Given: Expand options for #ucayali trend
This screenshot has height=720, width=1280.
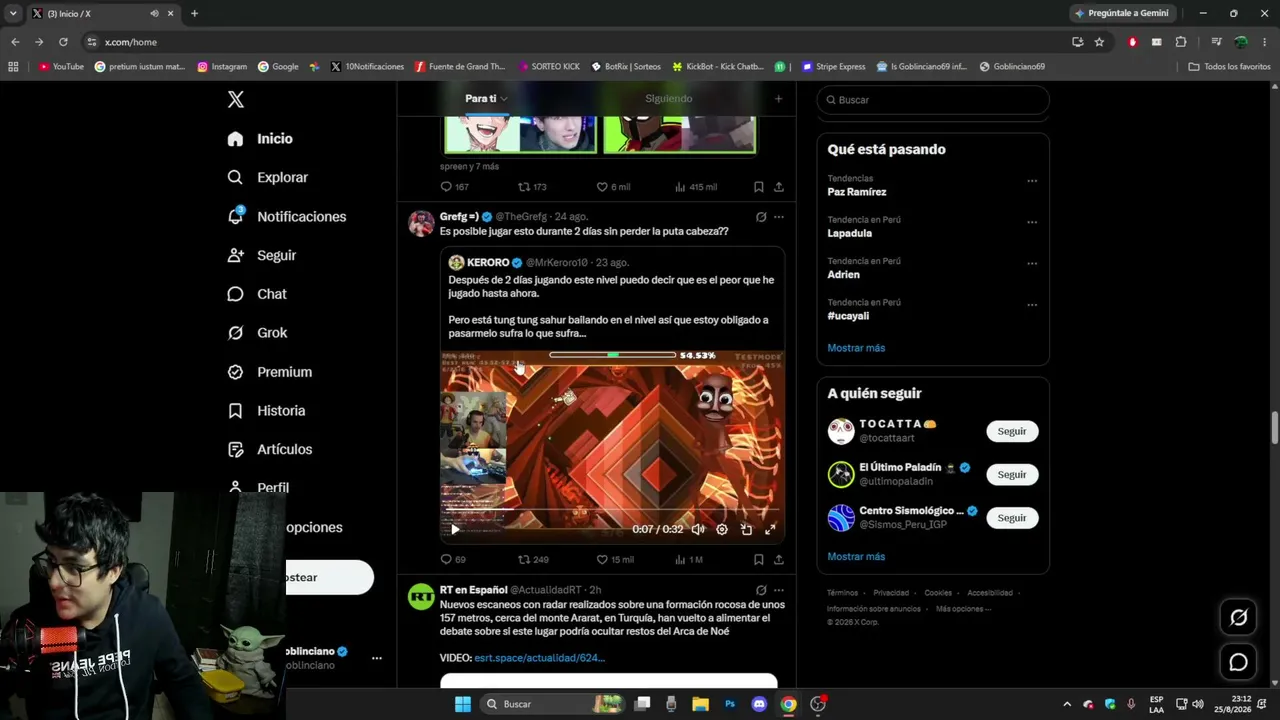Looking at the screenshot, I should click(1032, 305).
